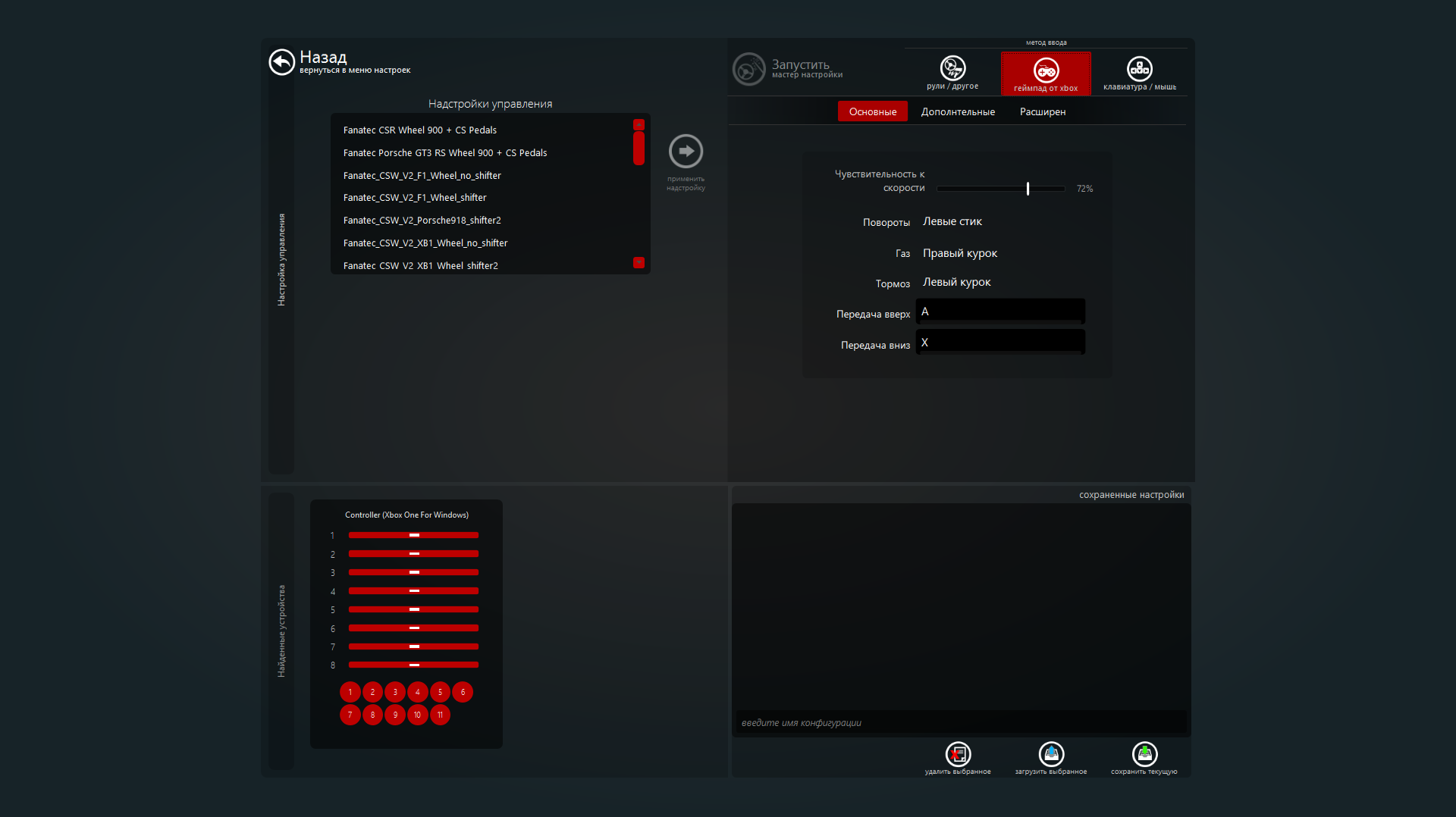Click controller axis 8 bar

click(413, 665)
